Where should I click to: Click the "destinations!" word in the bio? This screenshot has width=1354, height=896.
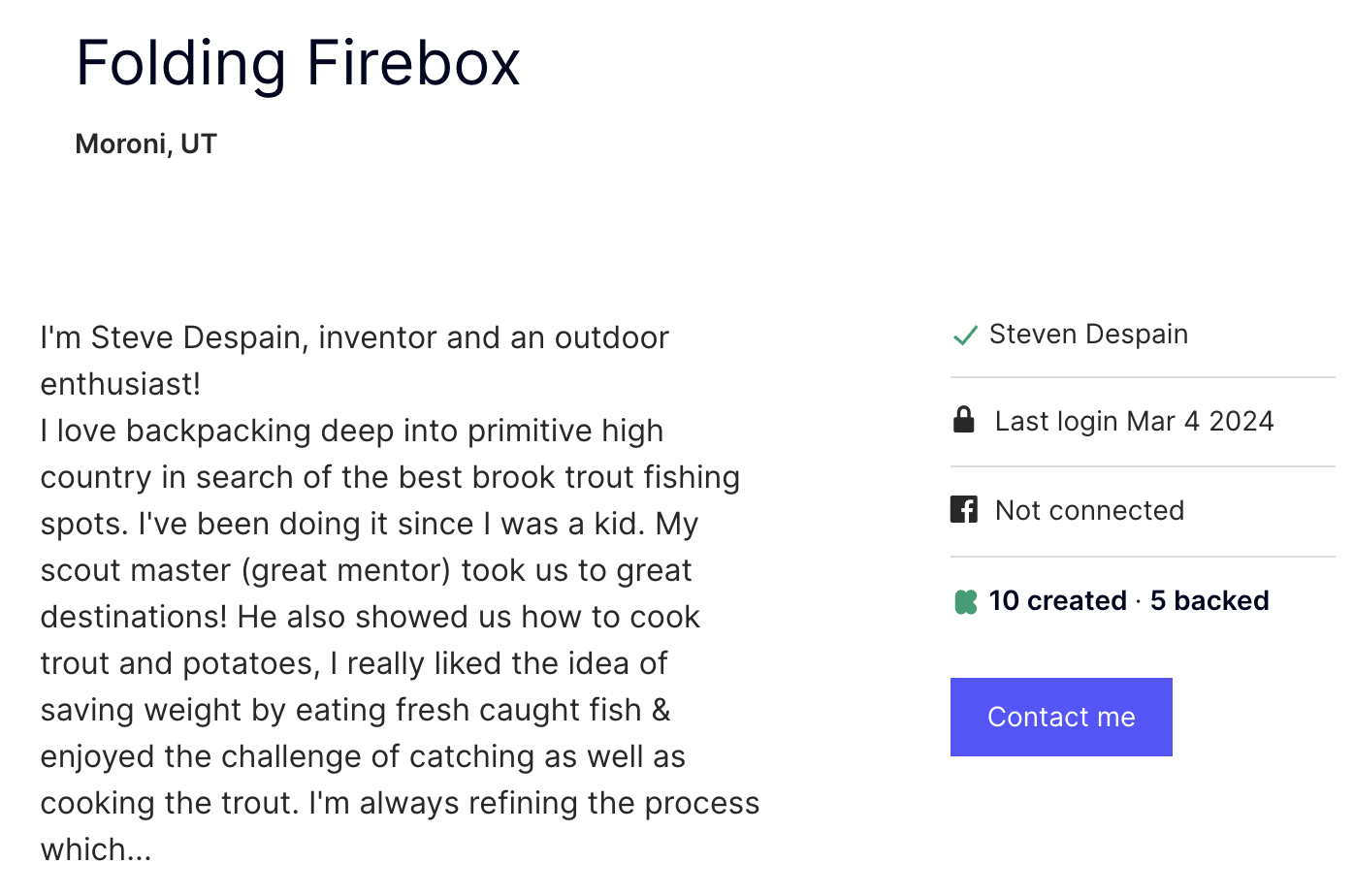(134, 618)
